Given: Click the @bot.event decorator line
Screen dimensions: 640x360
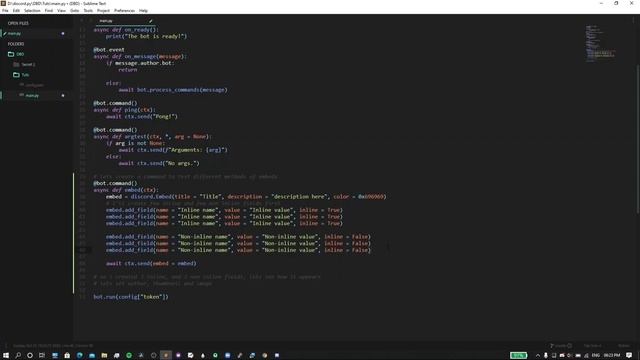Looking at the screenshot, I should tap(109, 50).
